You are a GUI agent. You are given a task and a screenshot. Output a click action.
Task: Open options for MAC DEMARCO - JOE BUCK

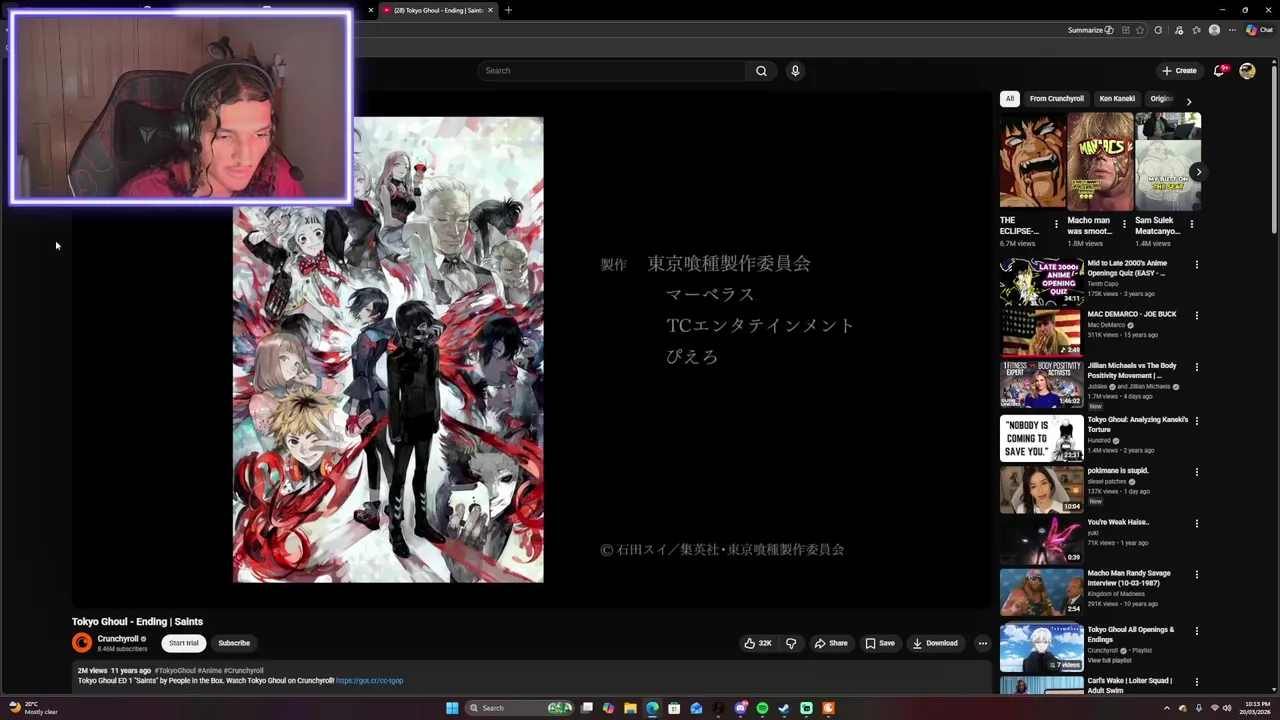point(1196,316)
